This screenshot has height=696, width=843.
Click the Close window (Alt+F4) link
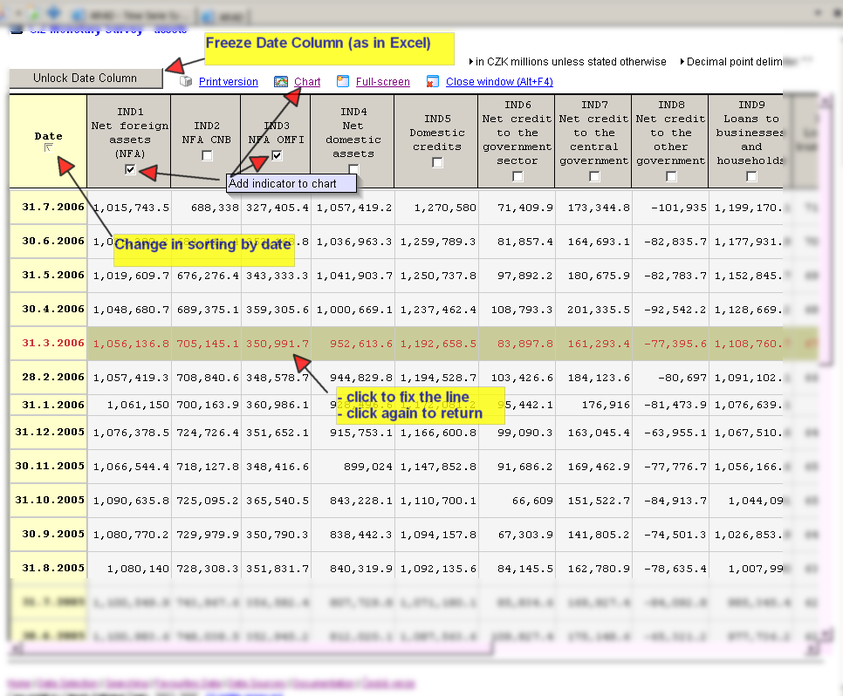(499, 82)
